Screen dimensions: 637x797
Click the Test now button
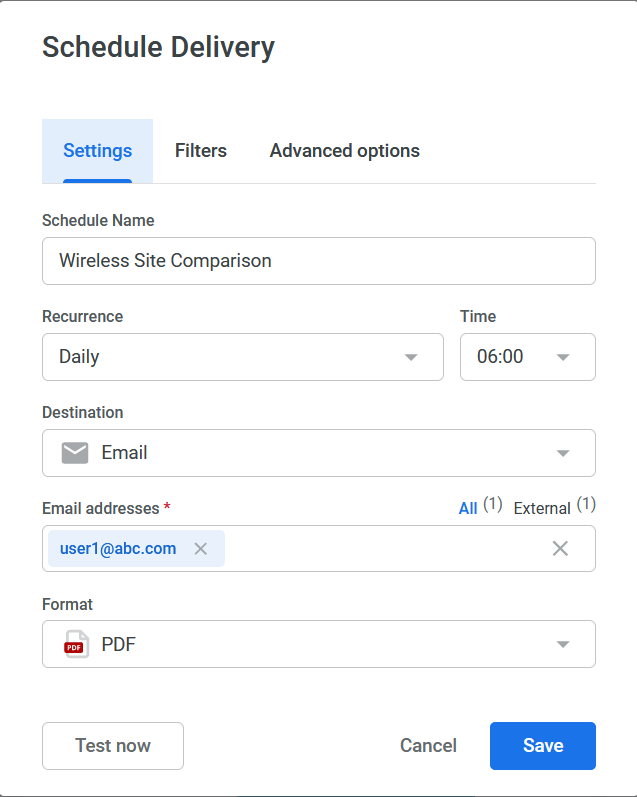113,746
